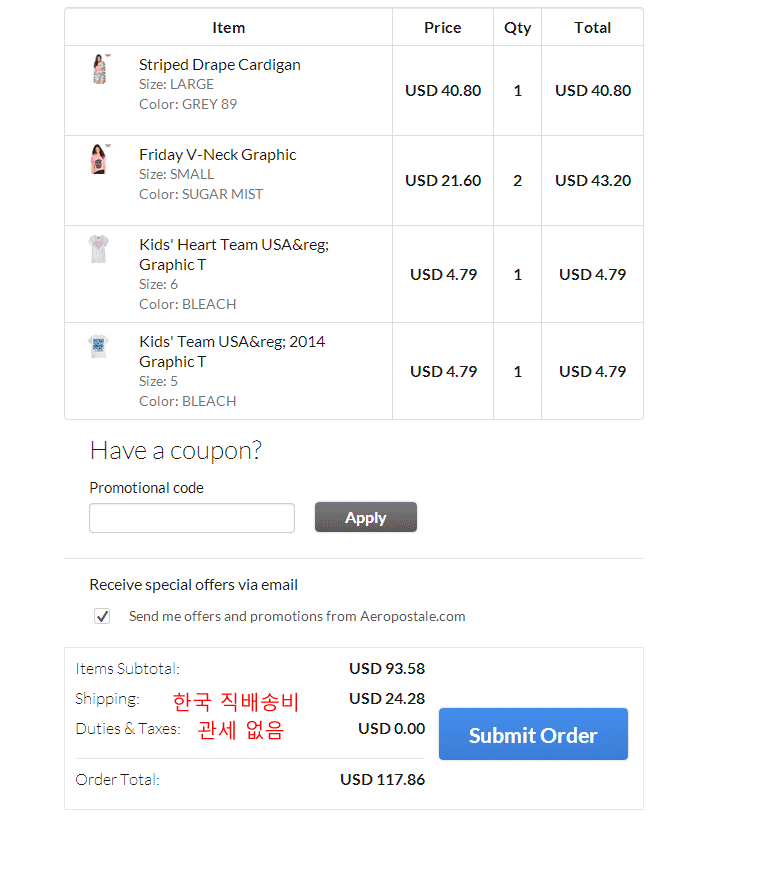778x877 pixels.
Task: Click the Total column header
Action: pos(592,28)
